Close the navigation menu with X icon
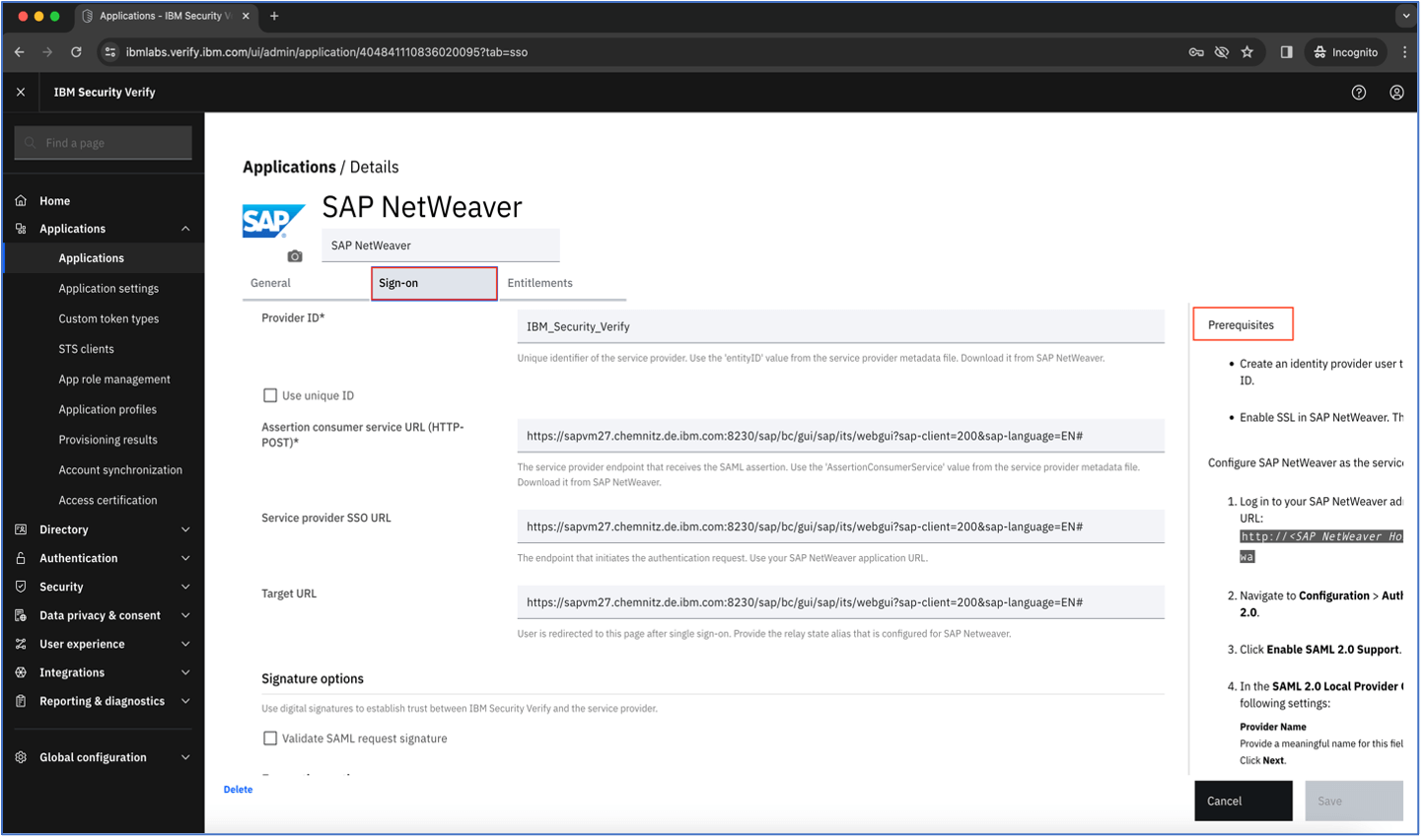This screenshot has width=1425, height=840. click(21, 93)
